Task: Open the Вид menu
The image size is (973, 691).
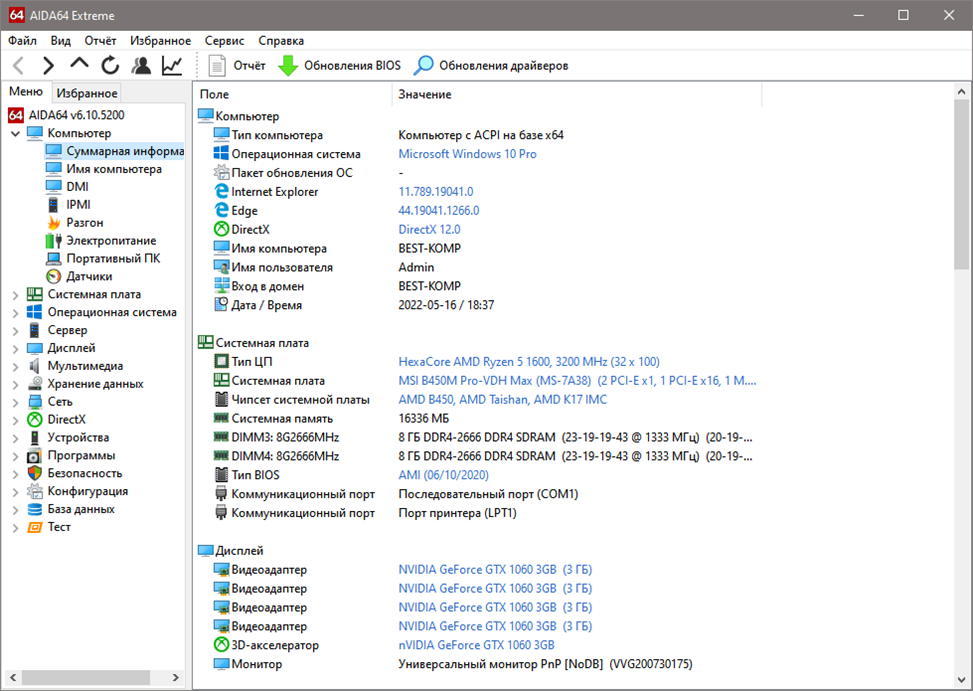Action: 61,41
